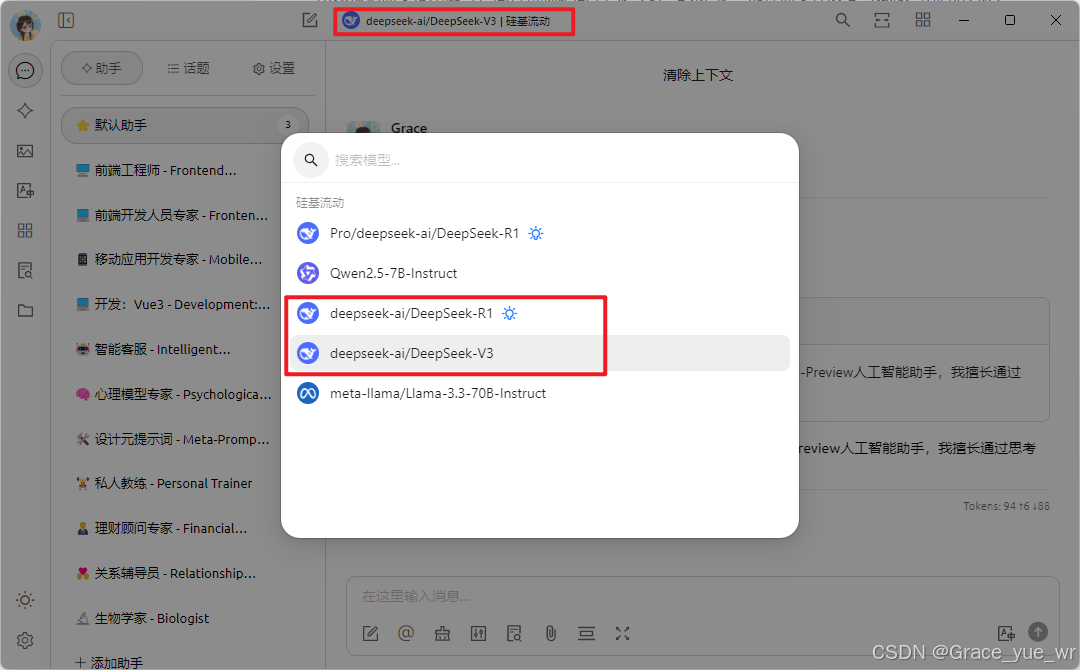
Task: Attach a file with the paperclip icon
Action: coord(550,634)
